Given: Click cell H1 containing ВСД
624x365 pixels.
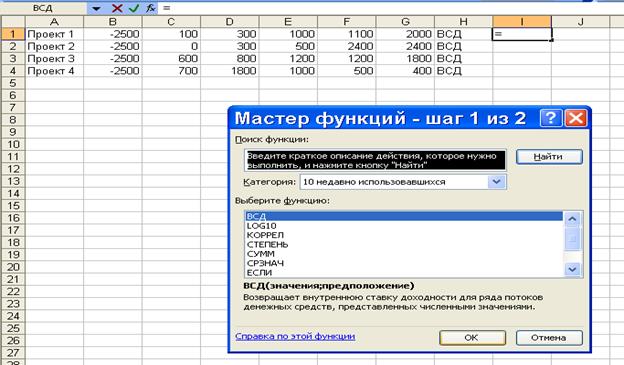Looking at the screenshot, I should [x=464, y=34].
